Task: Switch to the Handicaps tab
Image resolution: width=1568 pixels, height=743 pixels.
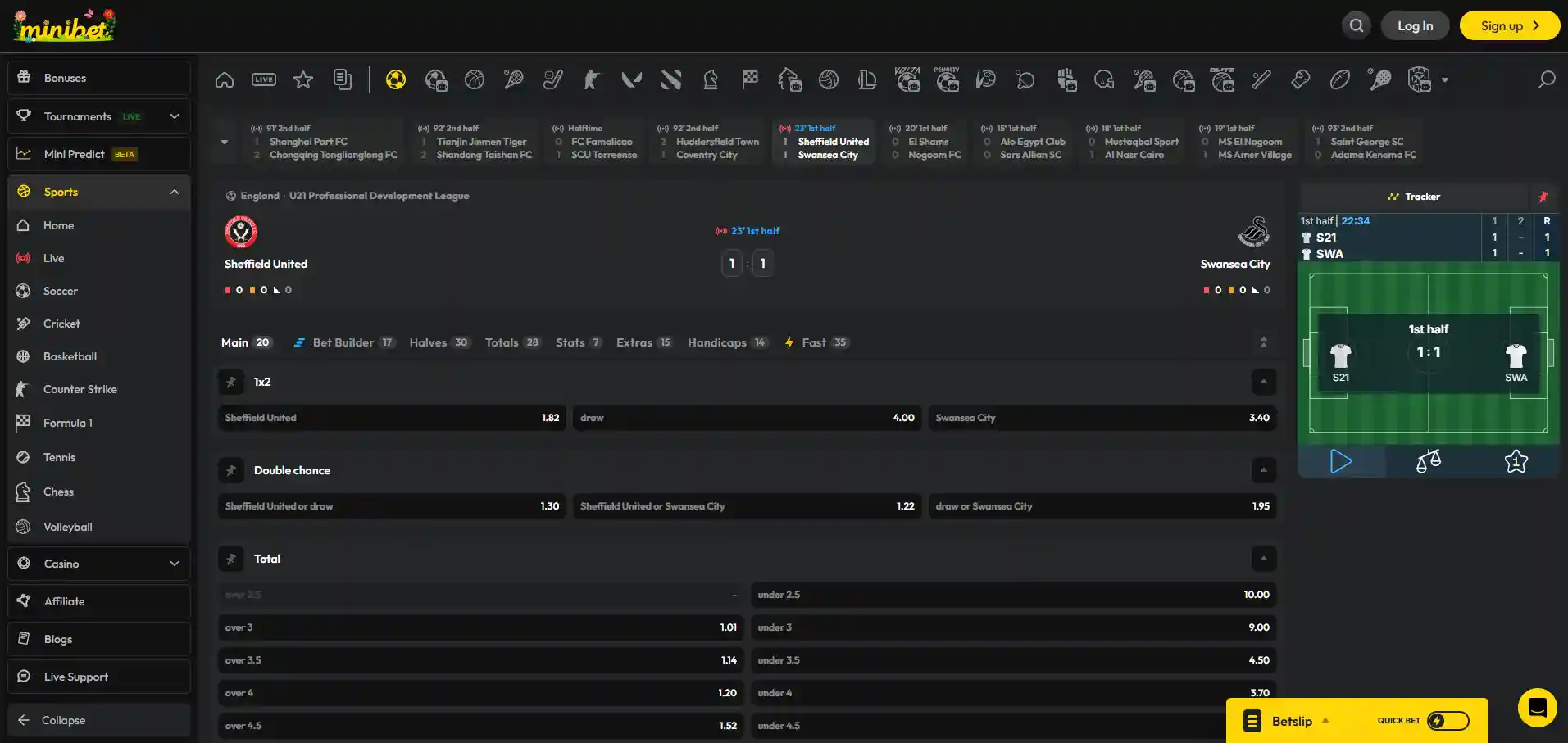Action: coord(728,342)
